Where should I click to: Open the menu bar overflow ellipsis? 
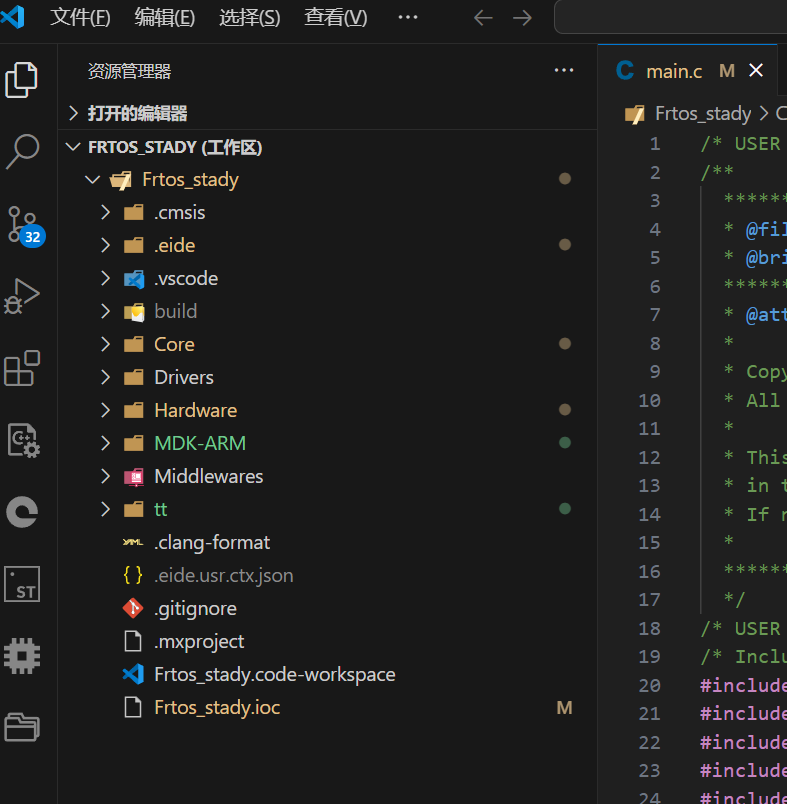pos(408,17)
